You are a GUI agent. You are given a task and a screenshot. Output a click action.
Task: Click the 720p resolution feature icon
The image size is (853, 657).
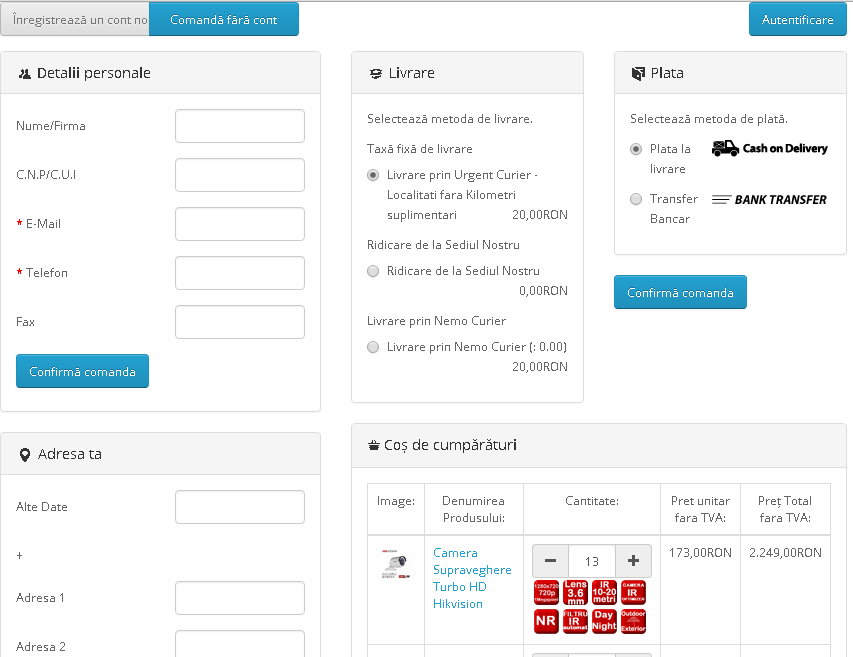tap(546, 592)
